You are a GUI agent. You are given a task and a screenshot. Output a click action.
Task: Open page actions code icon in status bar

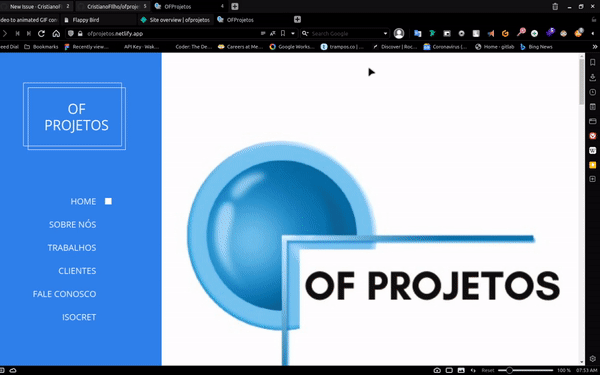[473, 370]
